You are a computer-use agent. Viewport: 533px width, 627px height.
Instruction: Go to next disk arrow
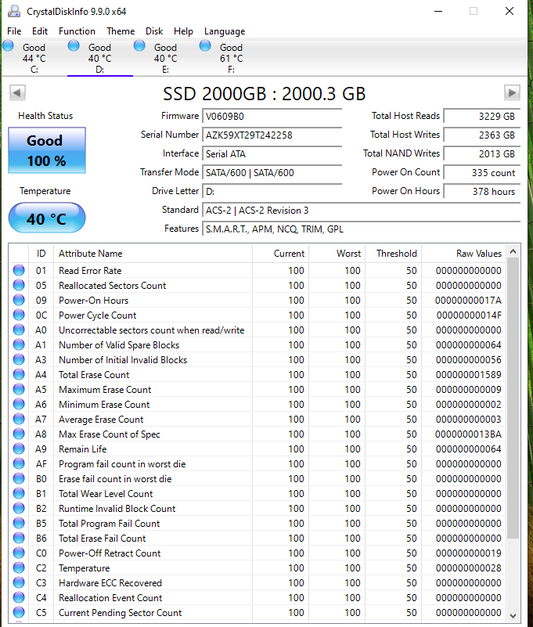(x=512, y=93)
